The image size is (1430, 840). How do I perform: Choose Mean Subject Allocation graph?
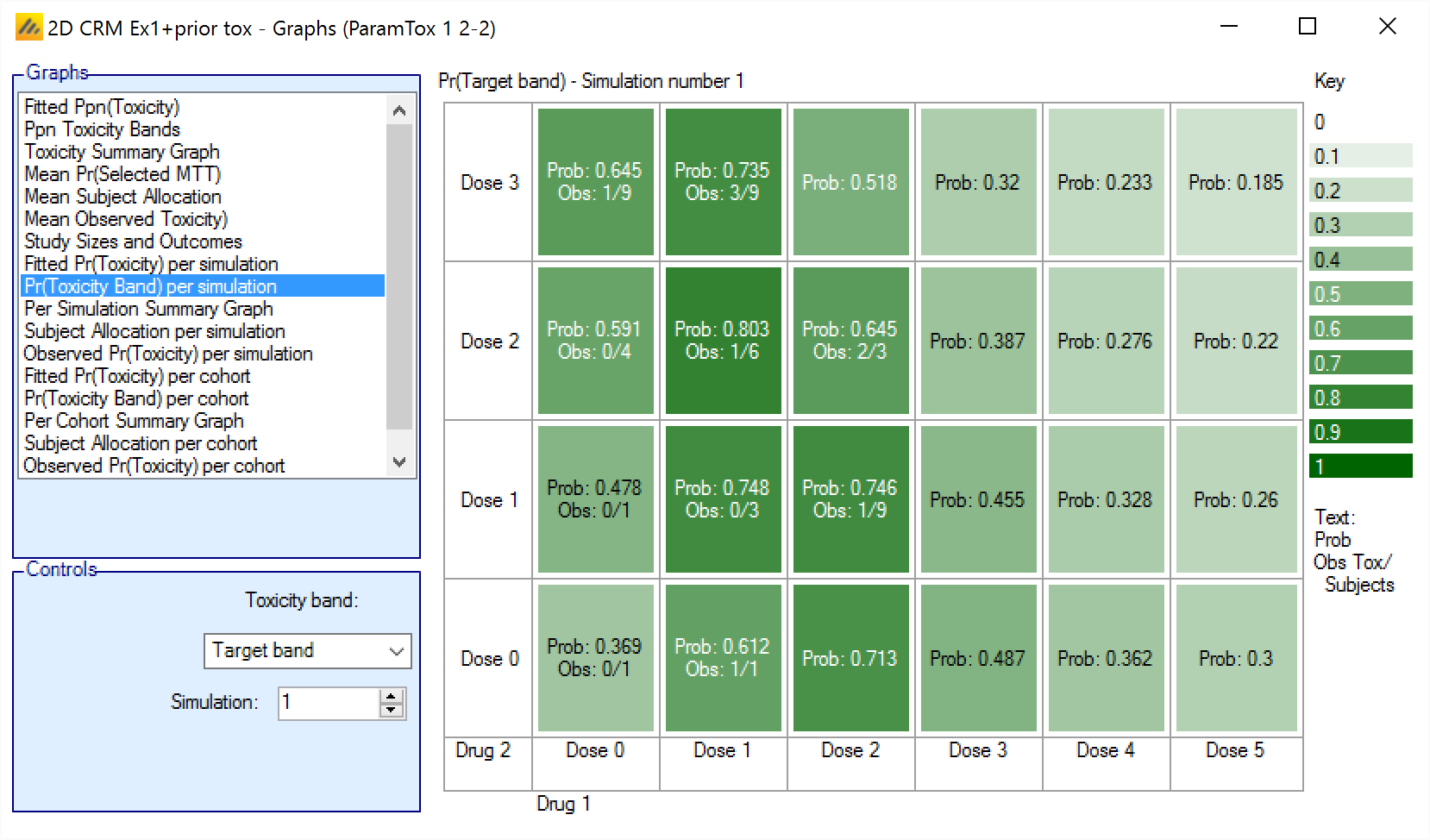[x=122, y=197]
